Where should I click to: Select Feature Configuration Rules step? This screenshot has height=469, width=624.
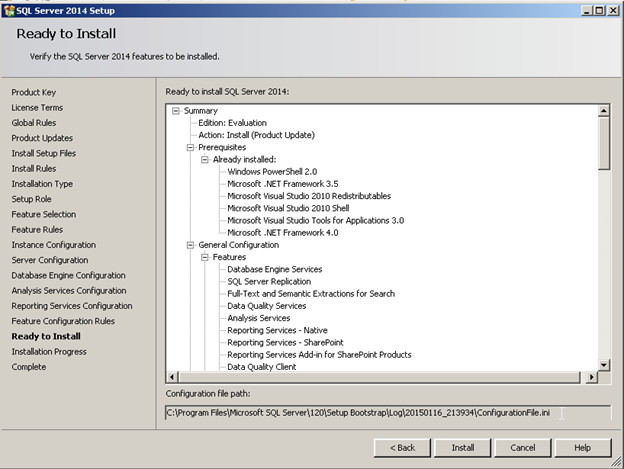pos(63,321)
